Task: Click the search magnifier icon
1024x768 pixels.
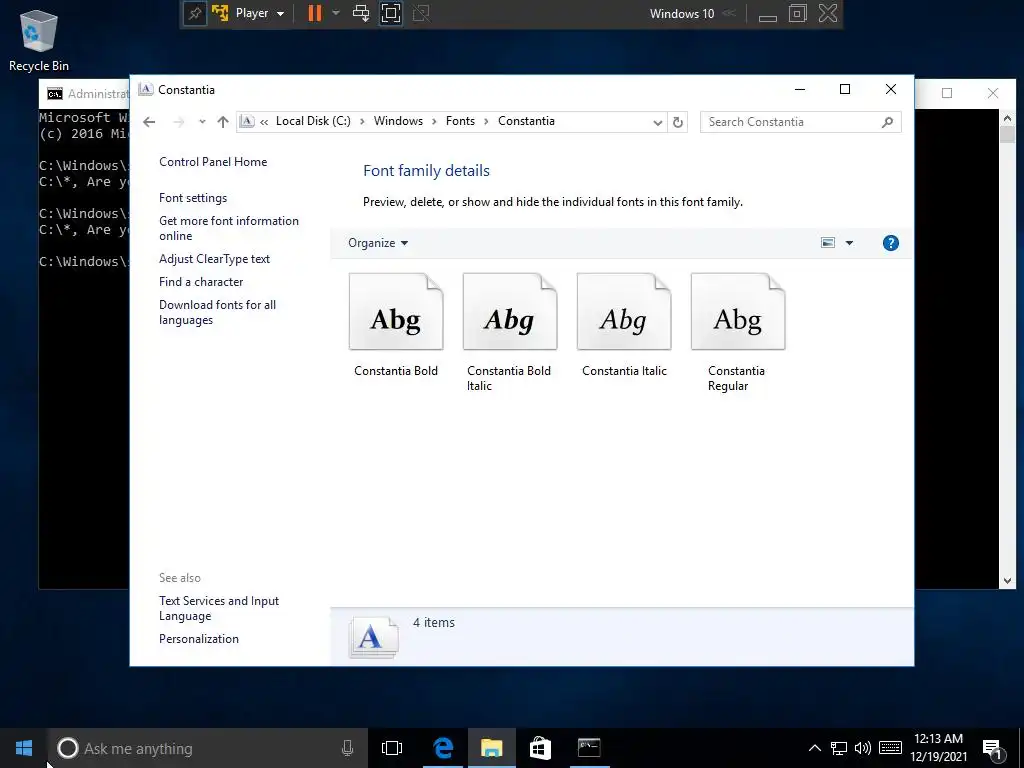Action: tap(887, 122)
